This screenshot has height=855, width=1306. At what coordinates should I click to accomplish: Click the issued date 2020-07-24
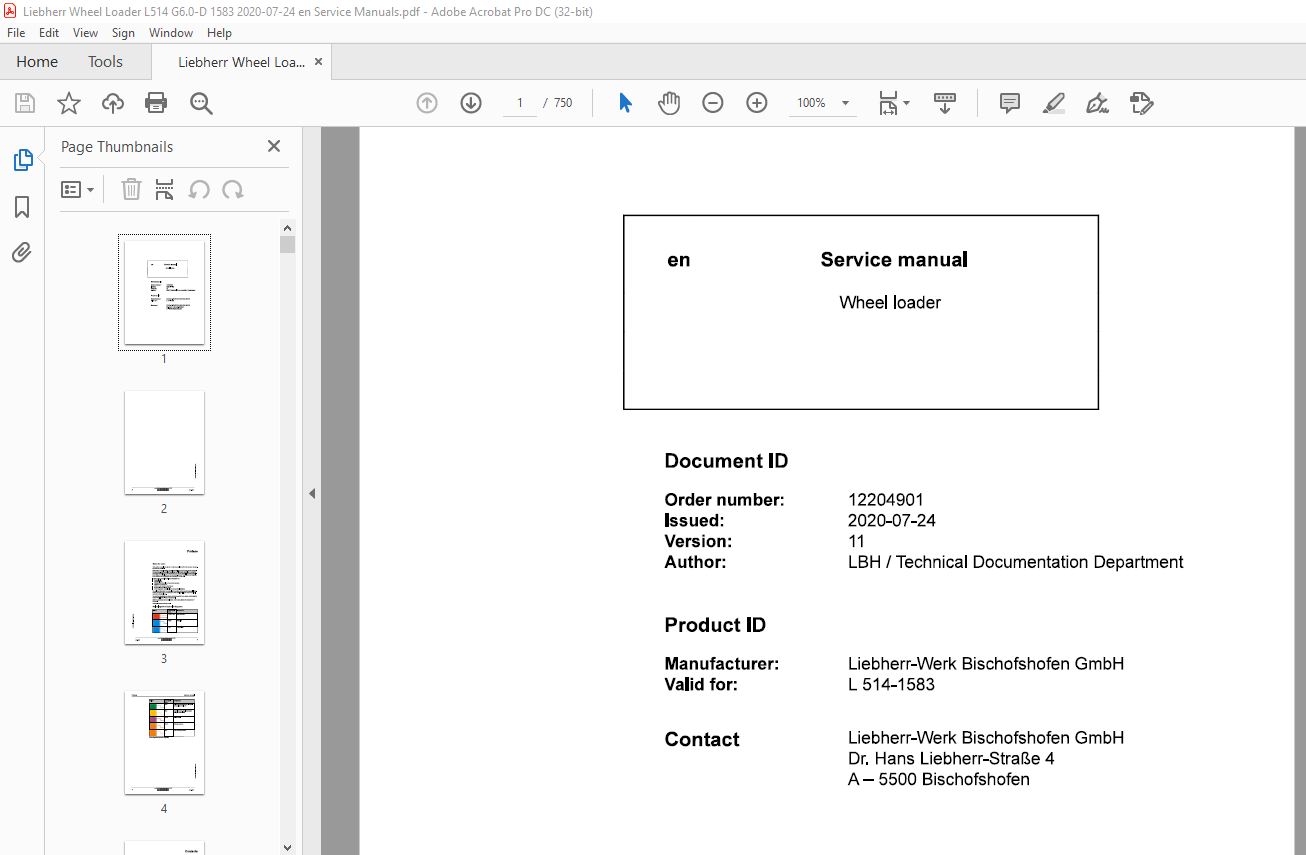892,521
